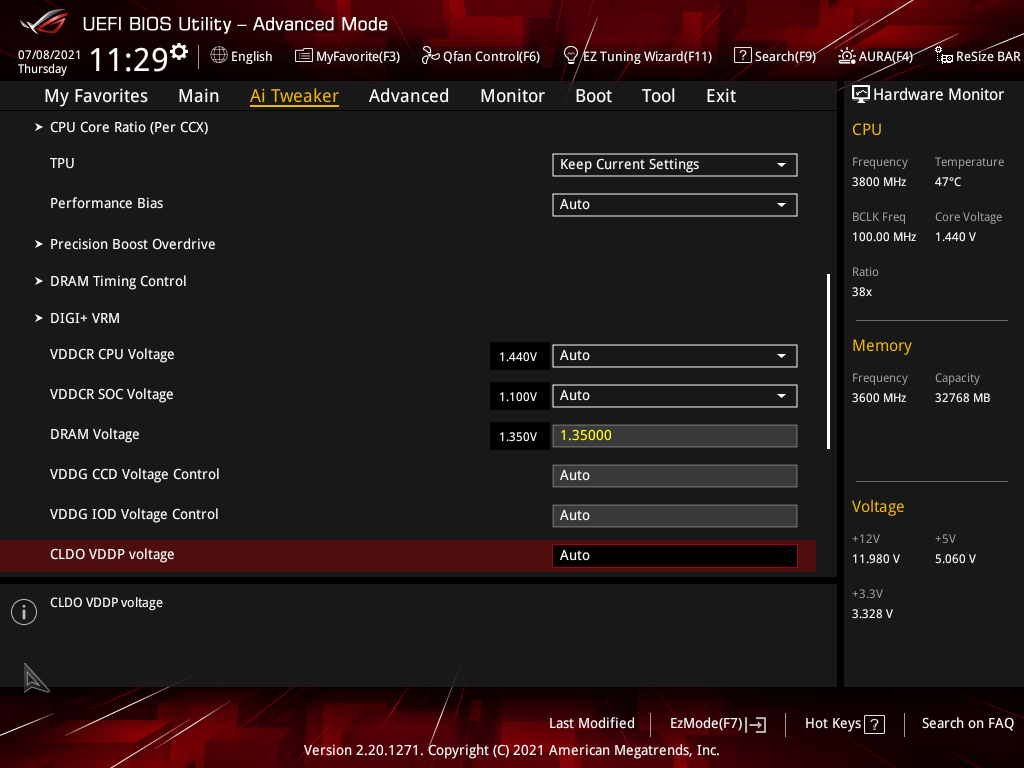Open MyFavorite(F3) shortcut
This screenshot has height=768, width=1024.
(x=347, y=56)
